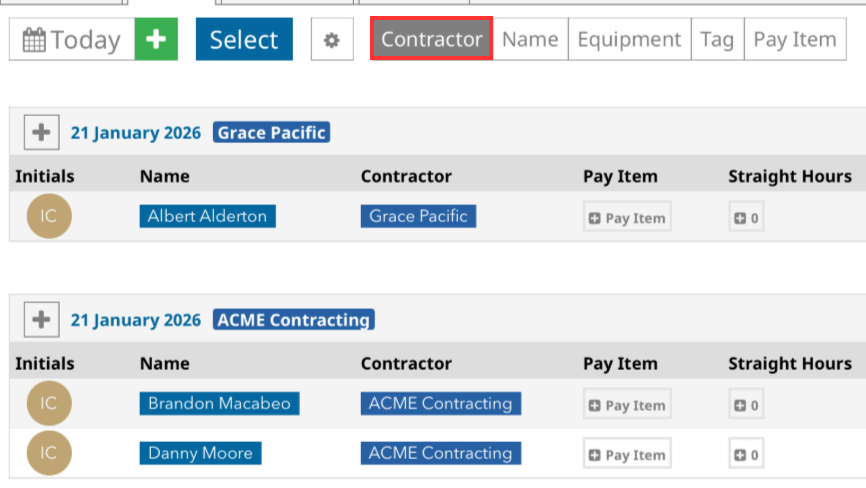Click the green plus add button

(156, 40)
